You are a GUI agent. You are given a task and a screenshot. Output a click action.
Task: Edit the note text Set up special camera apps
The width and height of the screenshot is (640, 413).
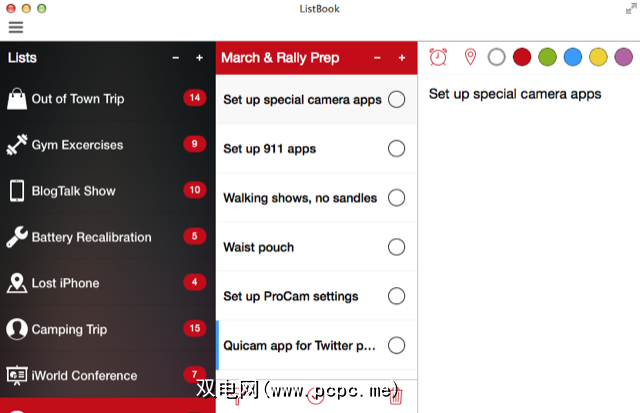pos(515,94)
